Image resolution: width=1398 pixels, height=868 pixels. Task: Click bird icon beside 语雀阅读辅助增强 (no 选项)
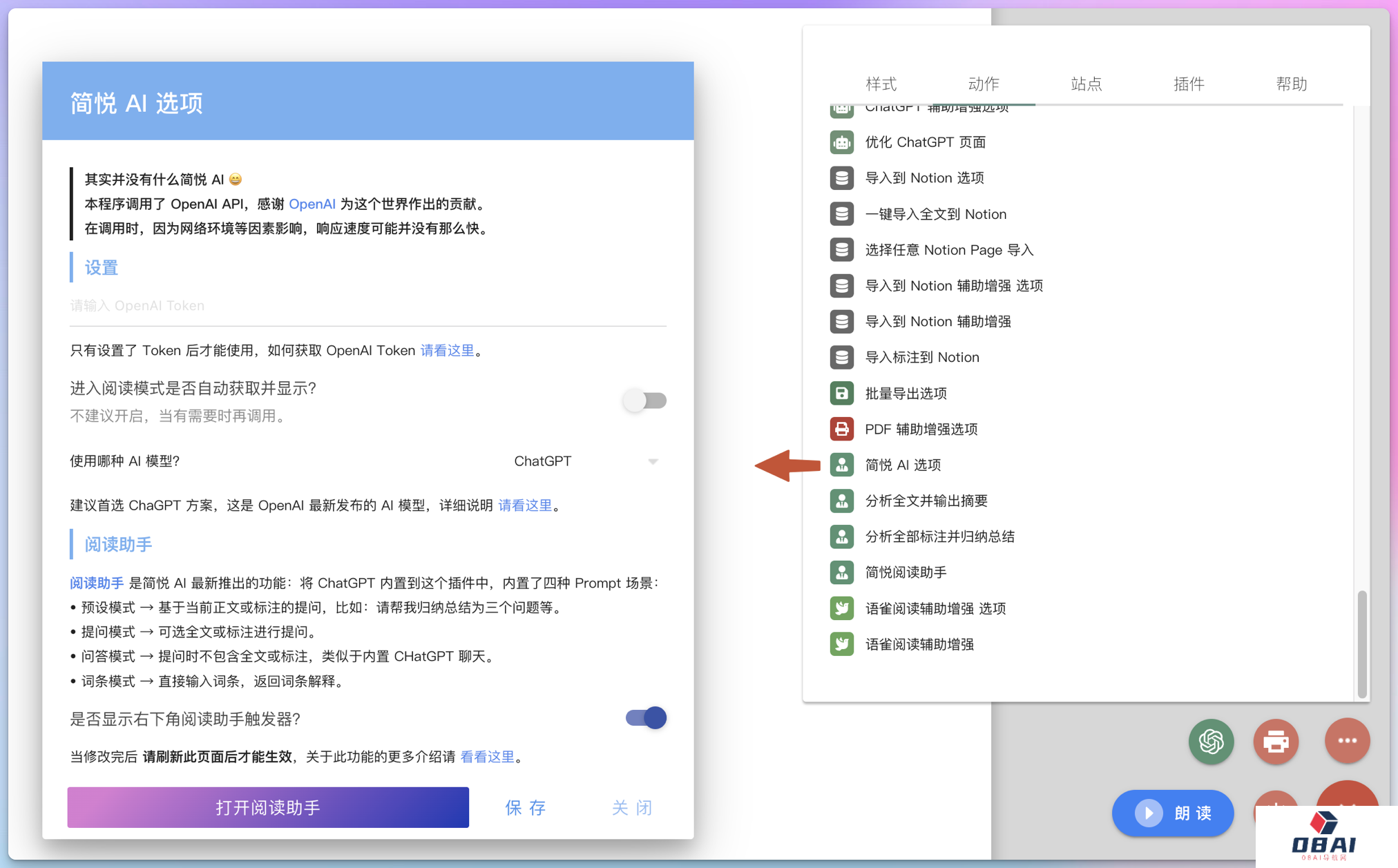coord(841,644)
